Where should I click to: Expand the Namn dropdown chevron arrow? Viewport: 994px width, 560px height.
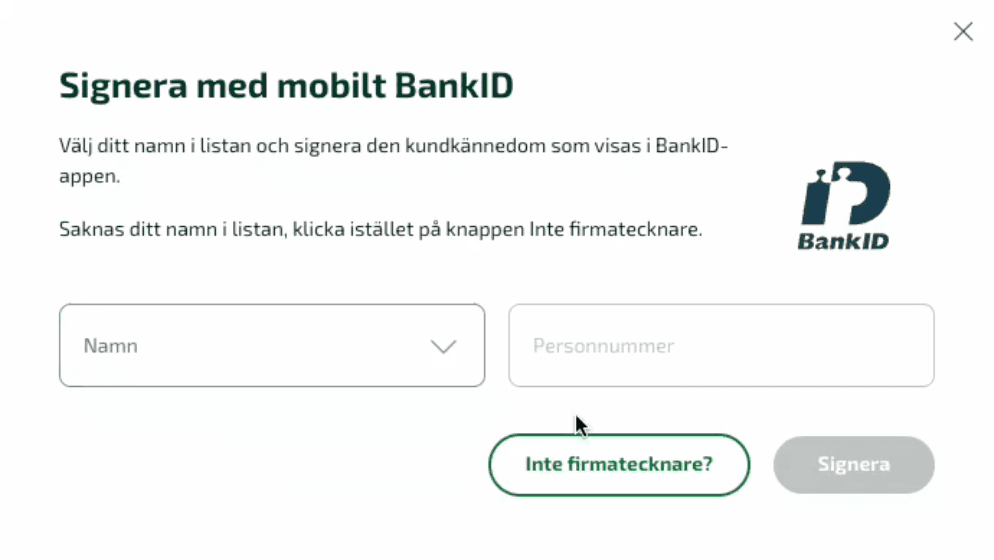[x=443, y=346]
